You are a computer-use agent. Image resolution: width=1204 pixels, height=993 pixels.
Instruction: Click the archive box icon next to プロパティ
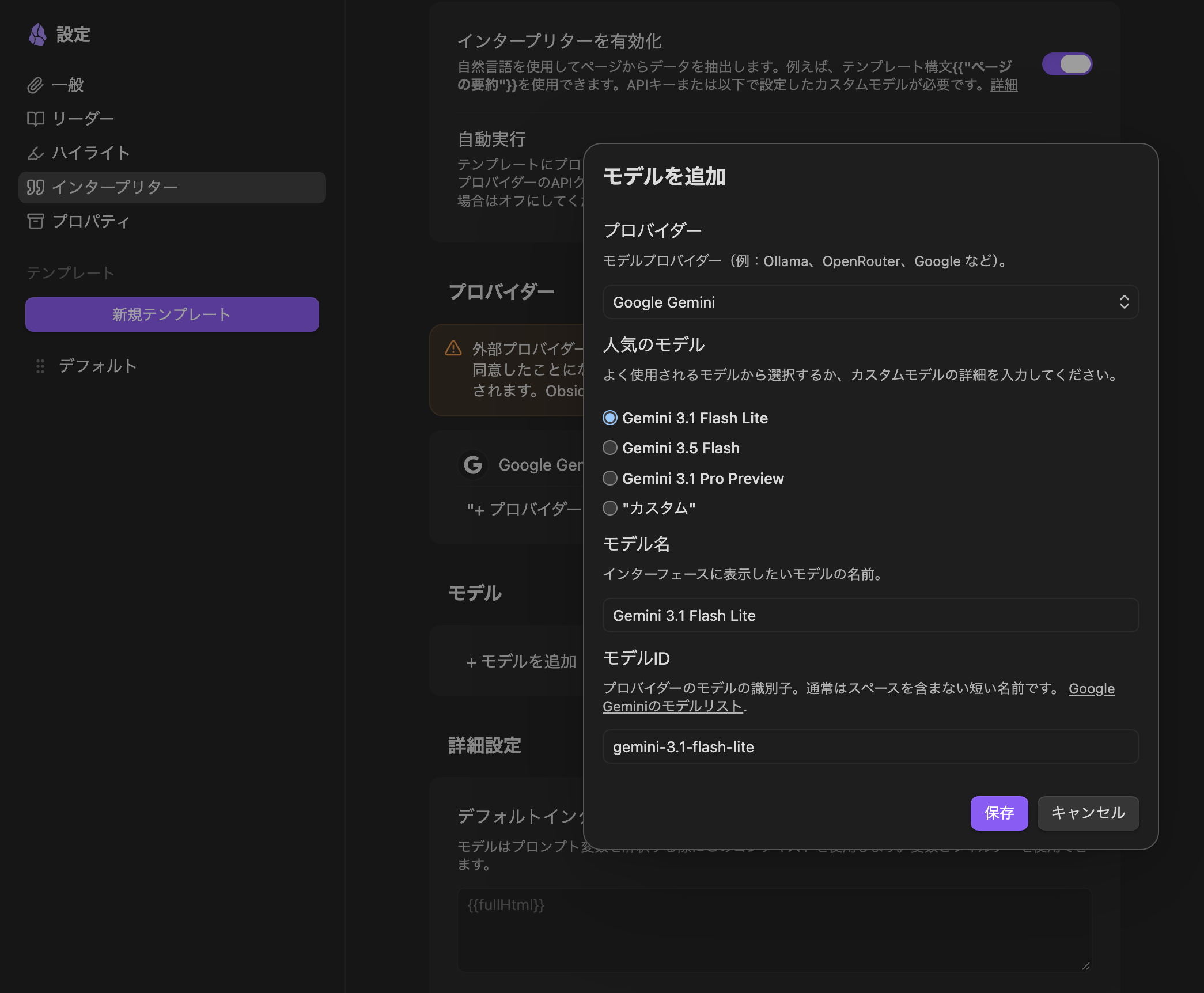[36, 221]
